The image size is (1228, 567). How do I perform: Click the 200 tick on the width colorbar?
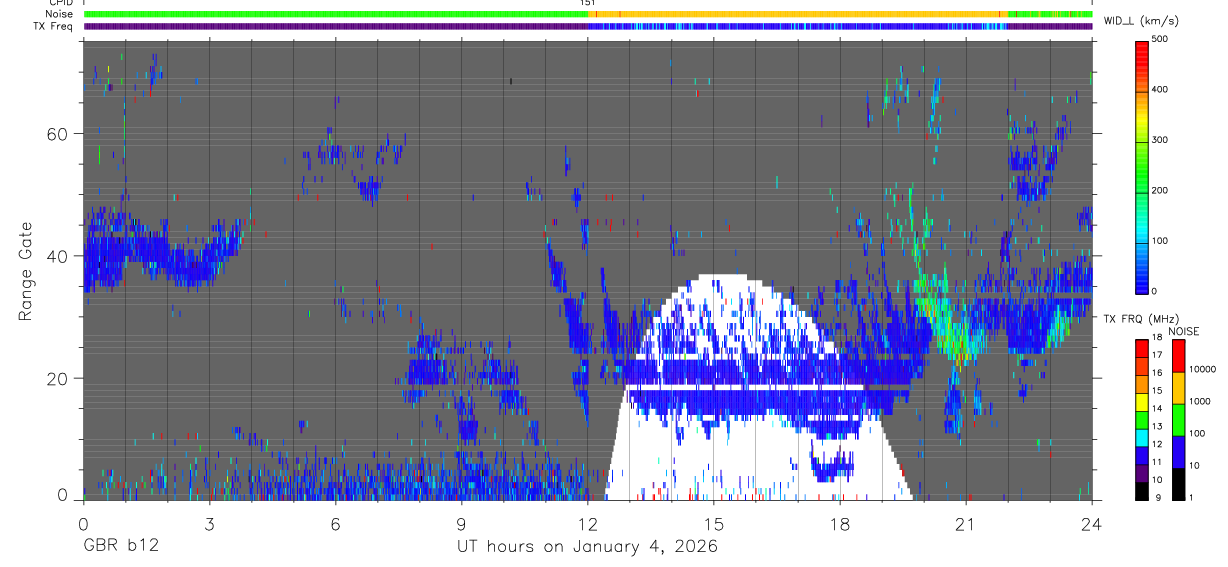tap(1160, 190)
